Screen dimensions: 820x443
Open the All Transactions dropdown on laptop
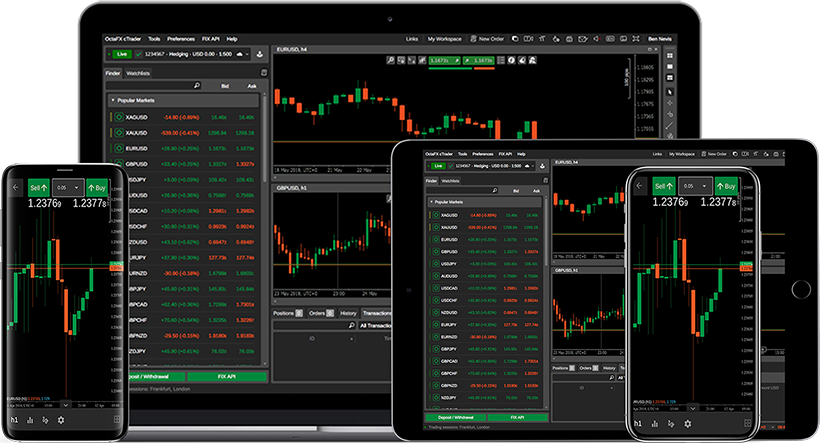tap(366, 326)
